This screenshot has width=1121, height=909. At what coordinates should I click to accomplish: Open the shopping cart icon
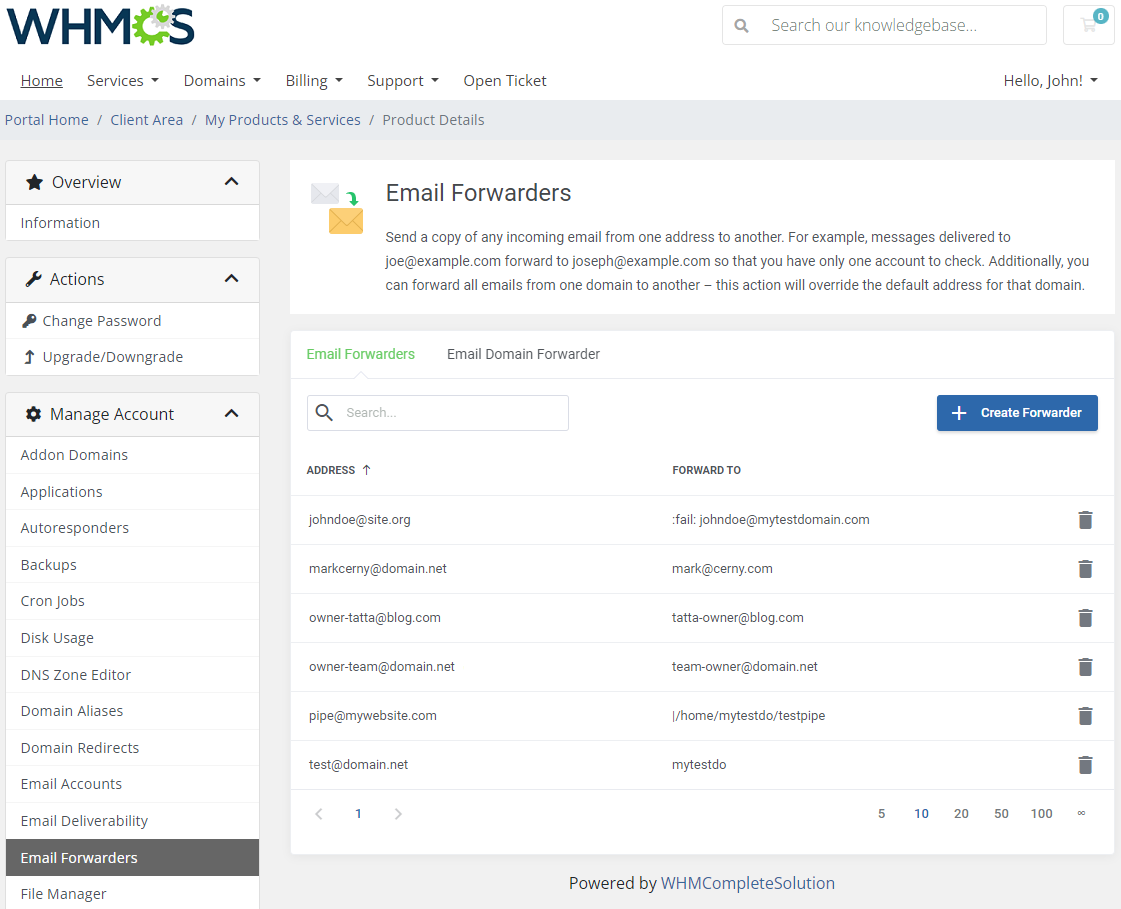click(1089, 25)
